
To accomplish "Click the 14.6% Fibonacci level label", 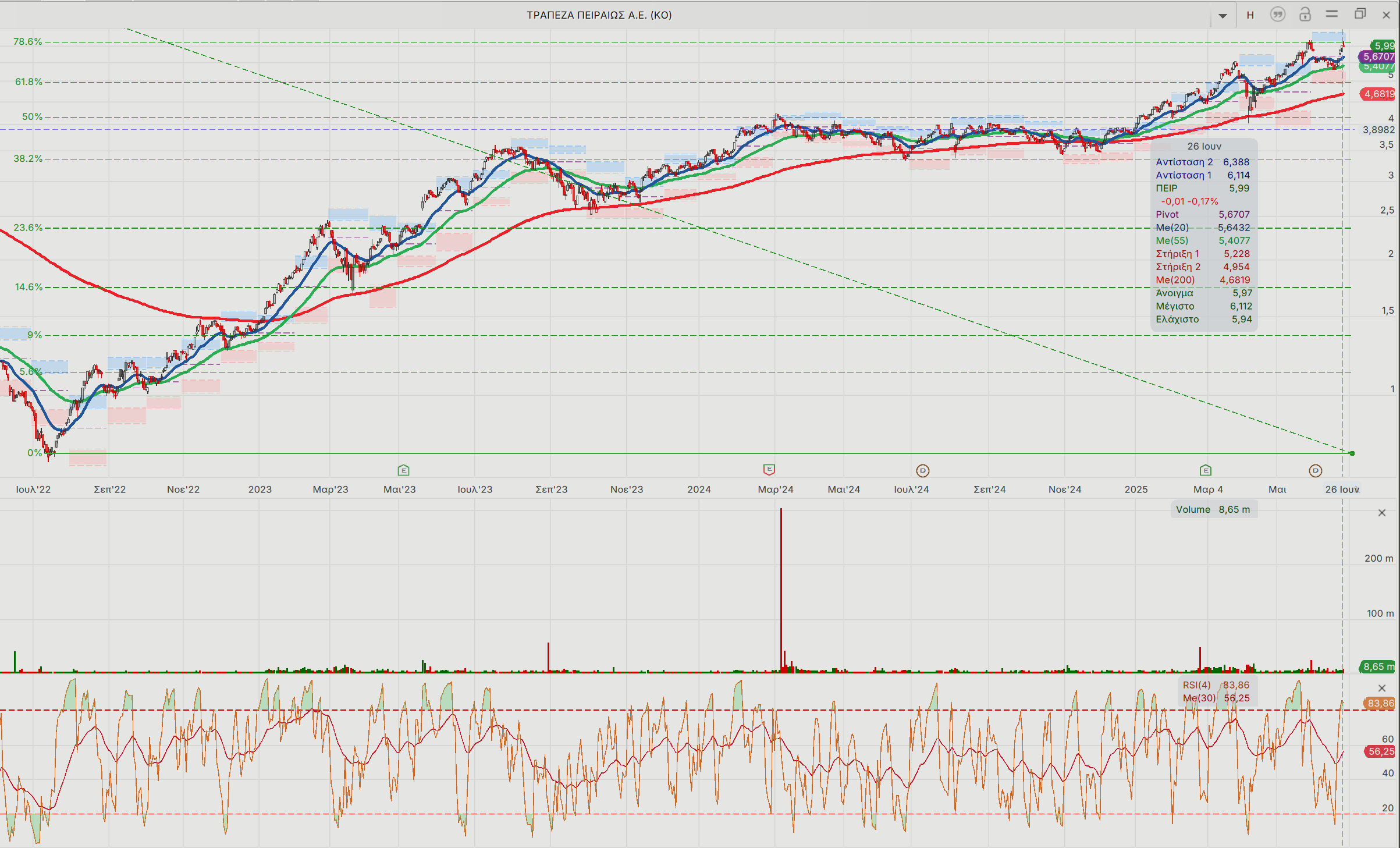I will (29, 286).
